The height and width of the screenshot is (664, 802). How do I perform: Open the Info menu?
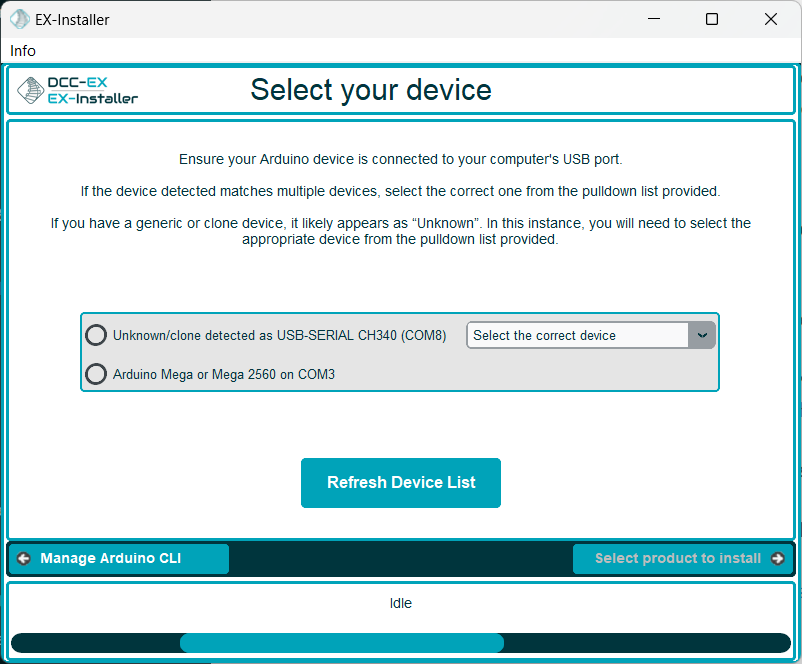[23, 50]
